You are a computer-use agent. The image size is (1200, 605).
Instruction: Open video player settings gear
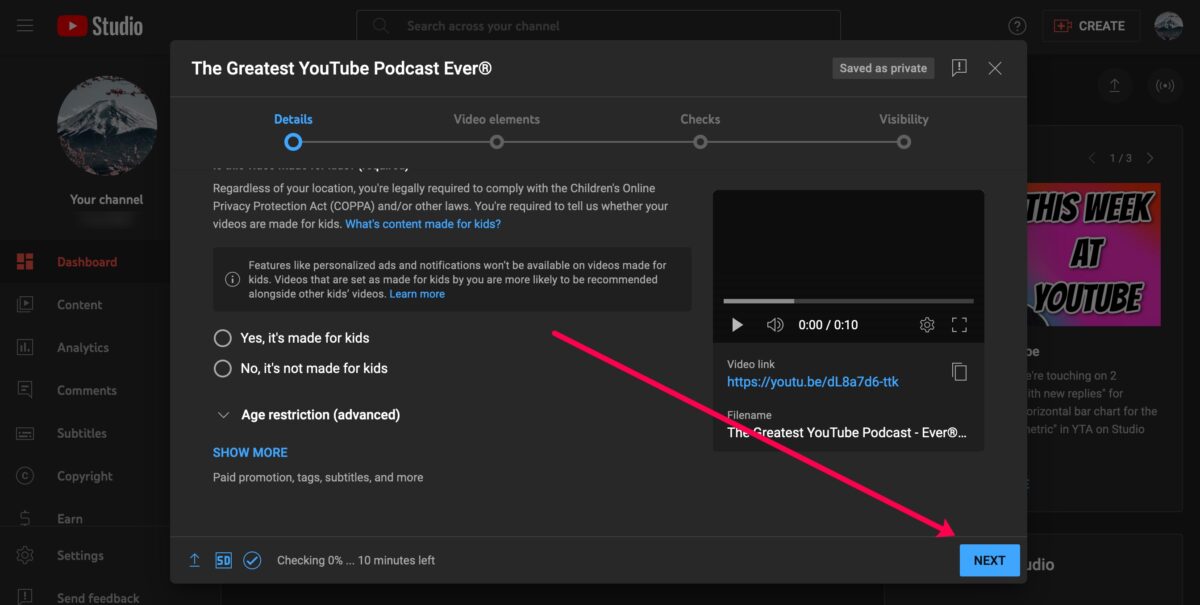927,325
